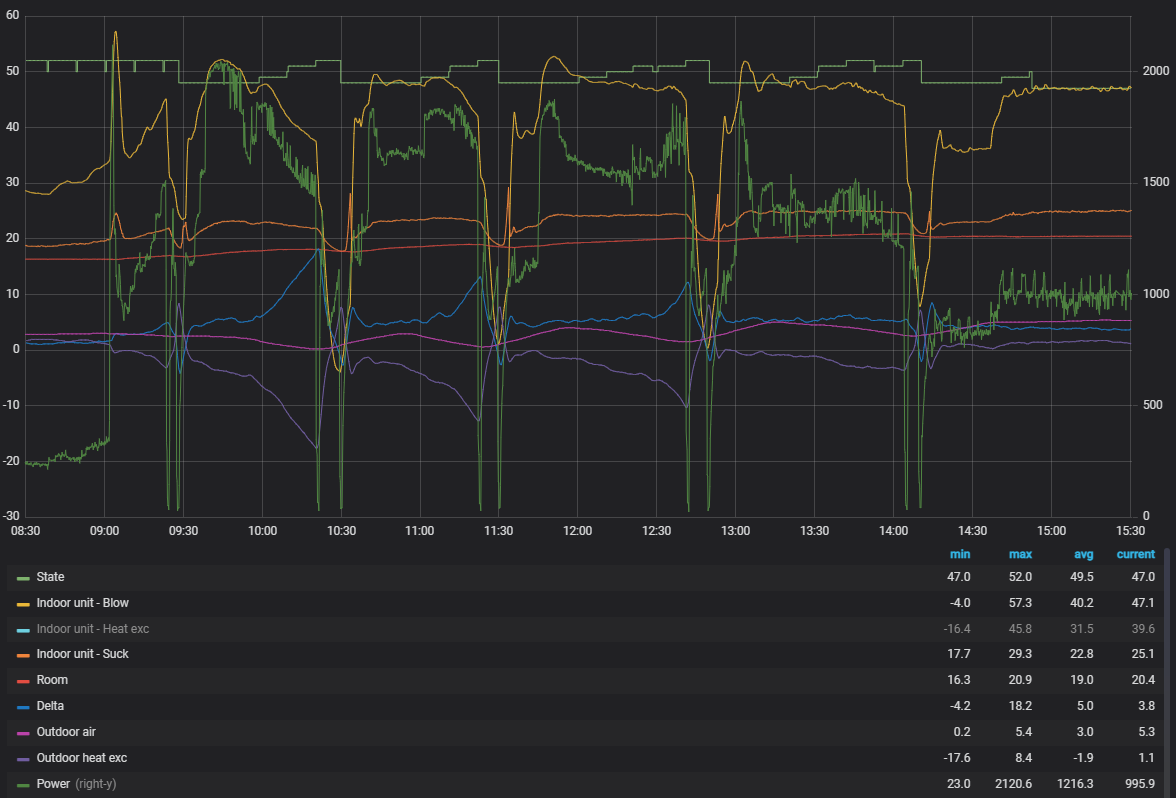This screenshot has height=798, width=1176.
Task: Click the red Room series color icon
Action: click(23, 681)
